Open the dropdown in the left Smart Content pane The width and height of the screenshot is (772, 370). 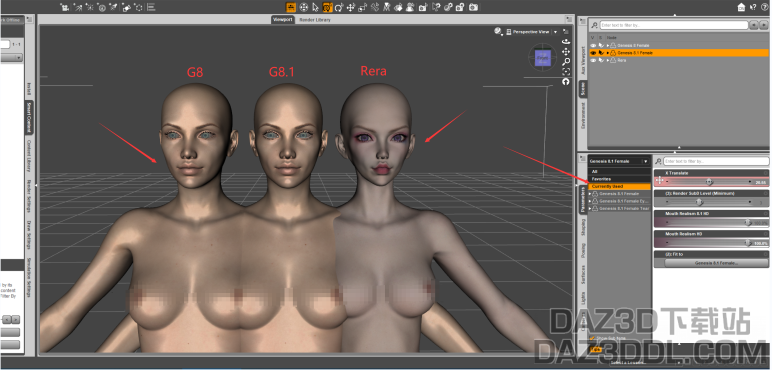11,58
